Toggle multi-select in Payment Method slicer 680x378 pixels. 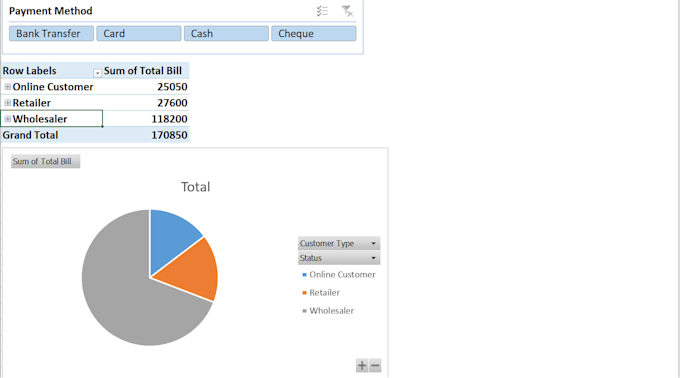pos(322,11)
